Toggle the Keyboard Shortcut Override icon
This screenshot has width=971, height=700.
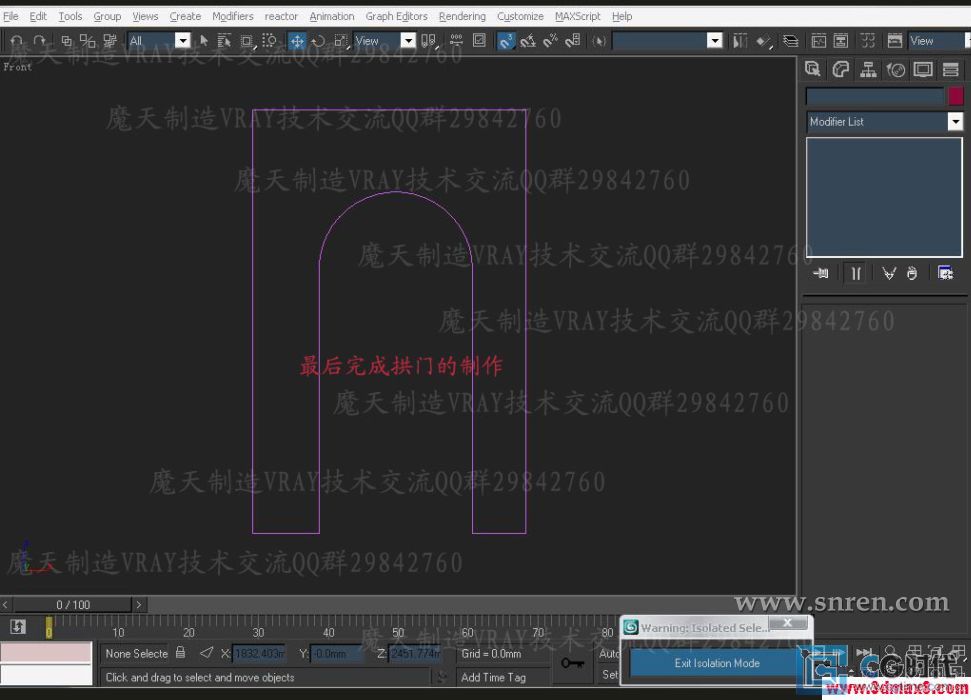coord(479,41)
